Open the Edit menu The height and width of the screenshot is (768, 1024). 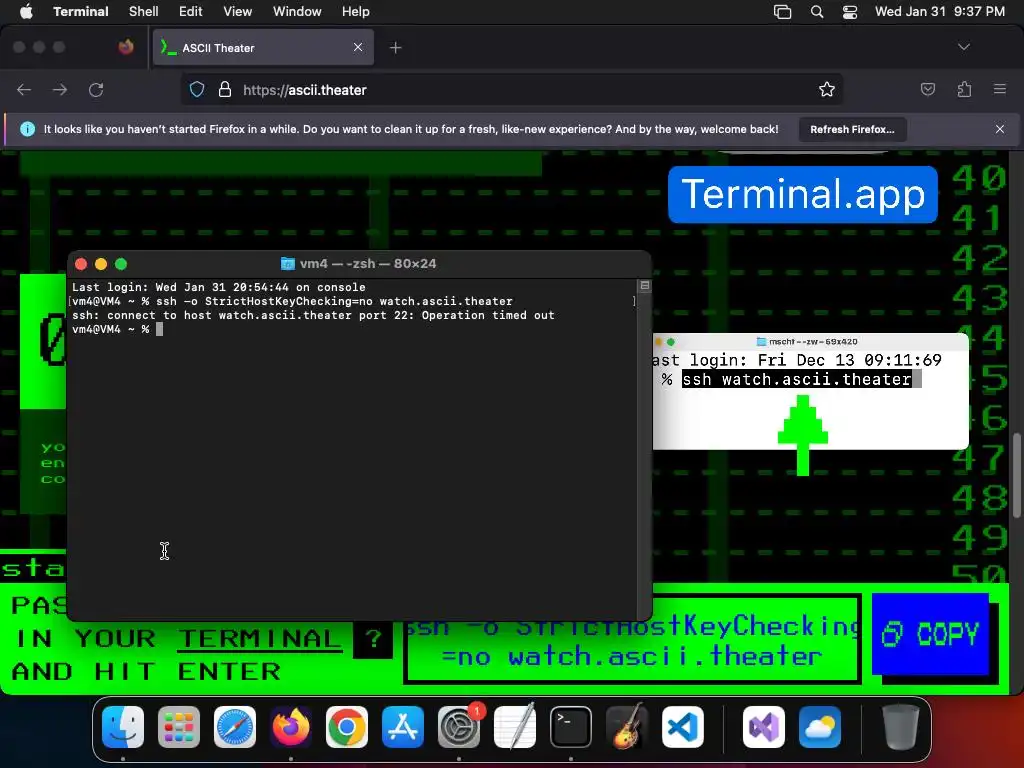[190, 11]
